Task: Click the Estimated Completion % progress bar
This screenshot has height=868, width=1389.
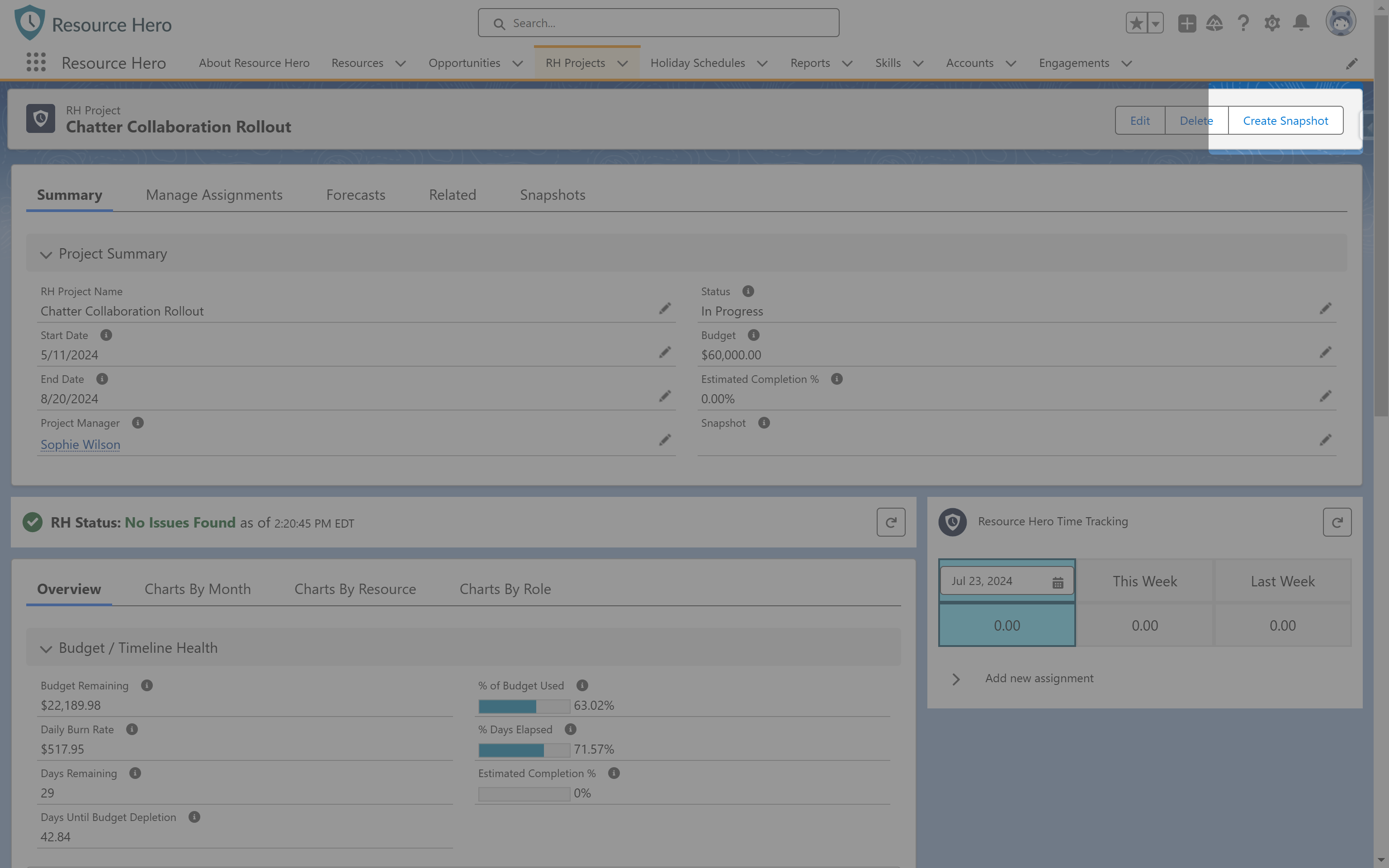Action: [x=524, y=793]
